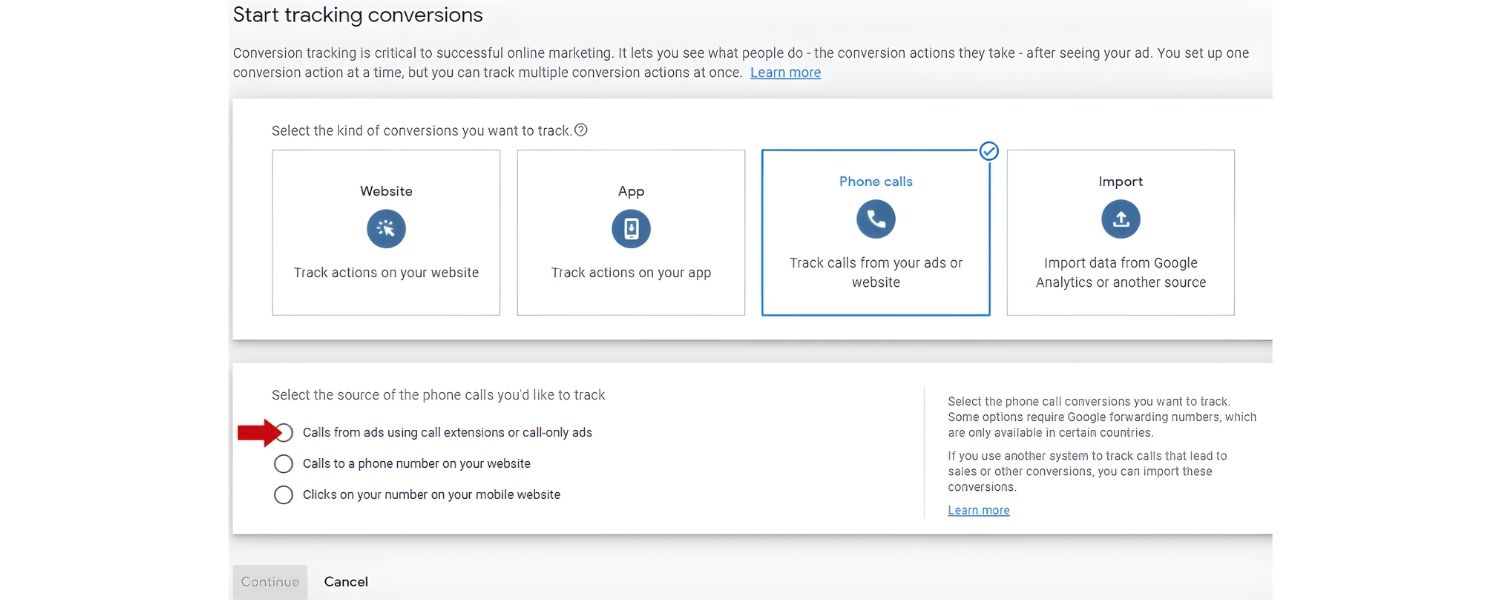Screen dimensions: 1500x600
Task: Click the Website cursor-click icon
Action: pos(386,229)
